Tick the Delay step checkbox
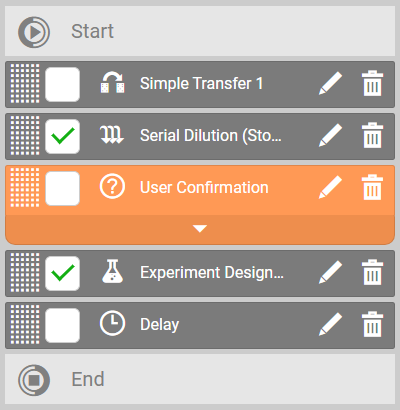The image size is (400, 410). coord(62,325)
